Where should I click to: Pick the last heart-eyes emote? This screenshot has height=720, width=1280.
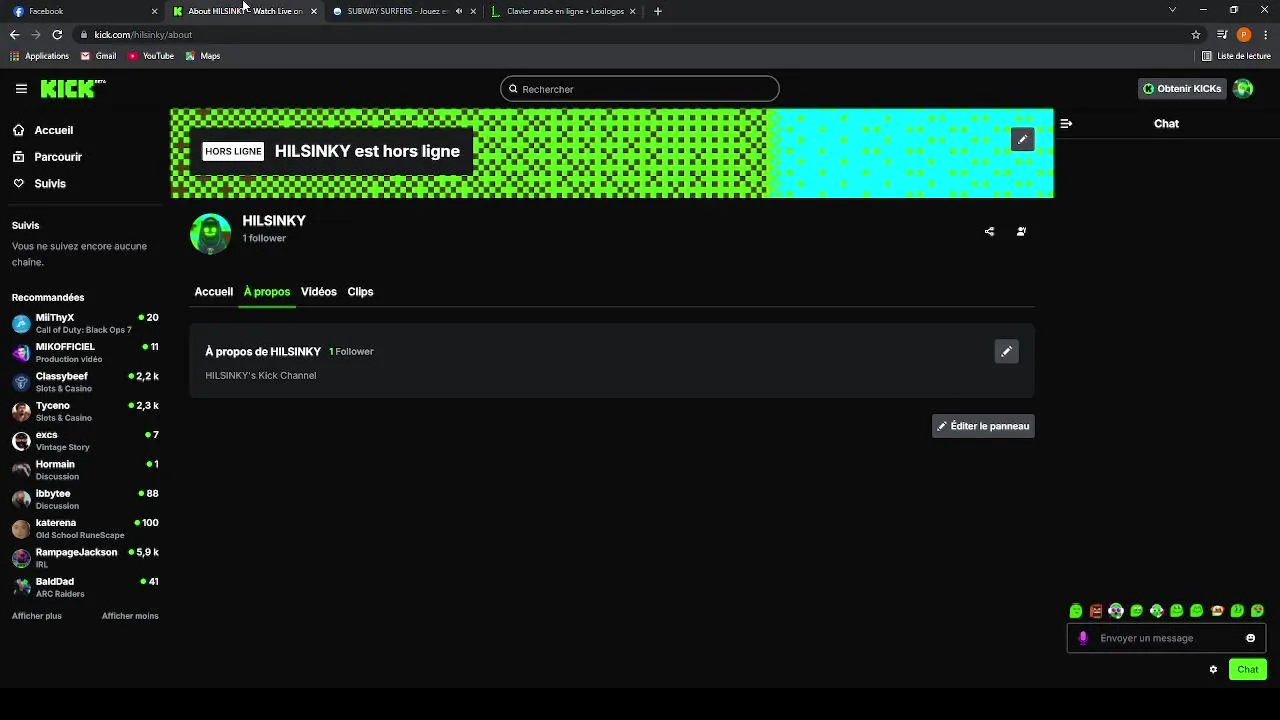1258,611
